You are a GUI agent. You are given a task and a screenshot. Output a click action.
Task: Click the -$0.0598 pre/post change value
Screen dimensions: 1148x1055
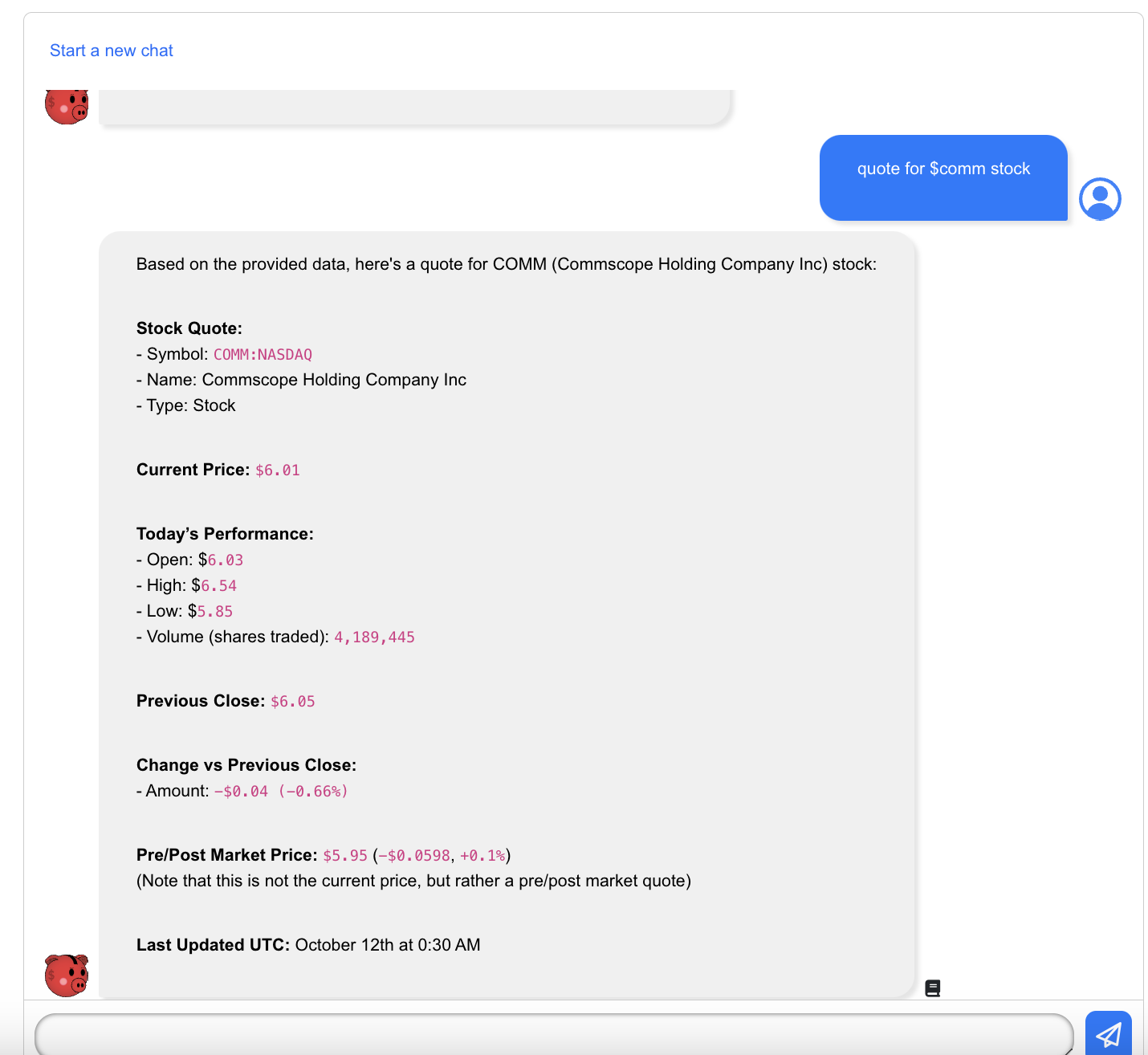414,855
